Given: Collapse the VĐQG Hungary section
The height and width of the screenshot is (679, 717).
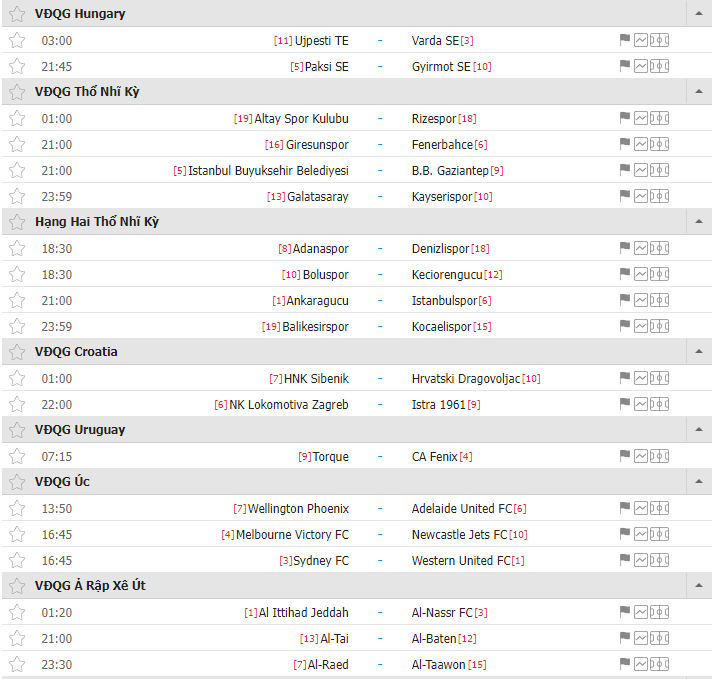Looking at the screenshot, I should (x=699, y=14).
